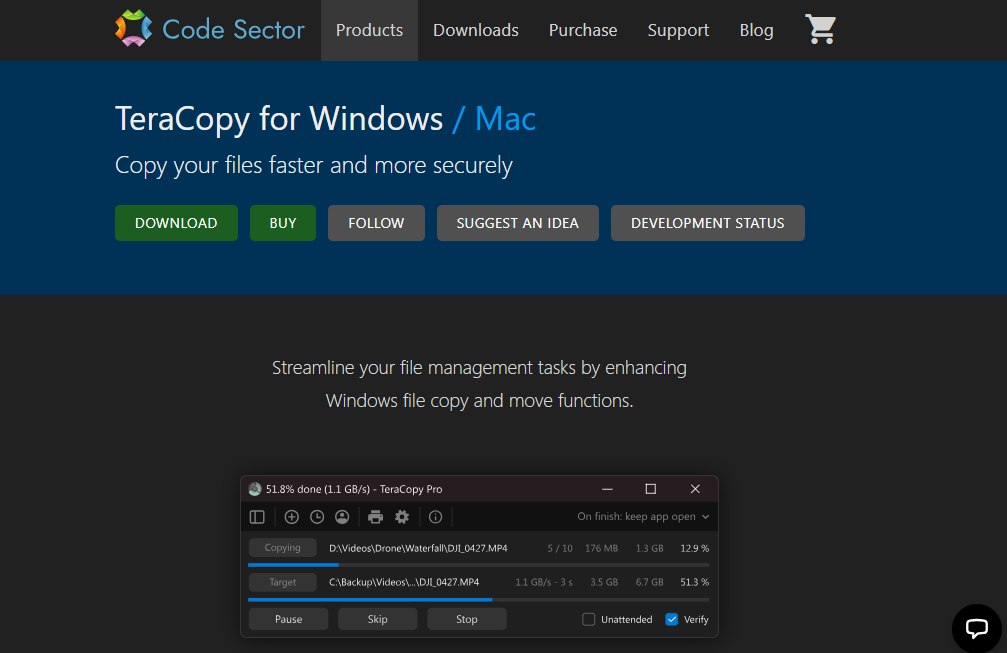Viewport: 1007px width, 653px height.
Task: Enable the Unattended checkbox
Action: coord(588,620)
